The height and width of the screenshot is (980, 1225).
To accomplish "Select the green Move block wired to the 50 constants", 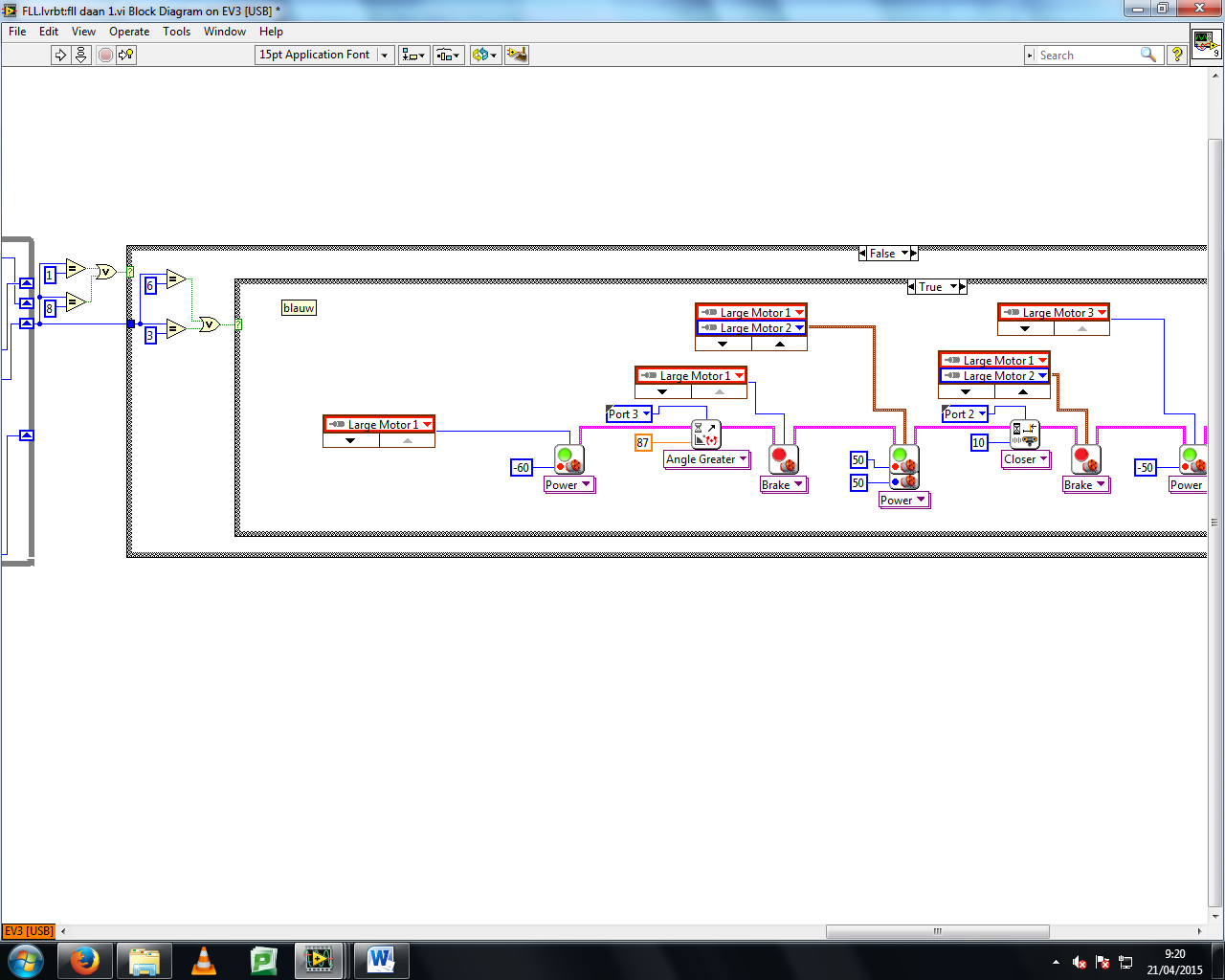I will pyautogui.click(x=904, y=467).
